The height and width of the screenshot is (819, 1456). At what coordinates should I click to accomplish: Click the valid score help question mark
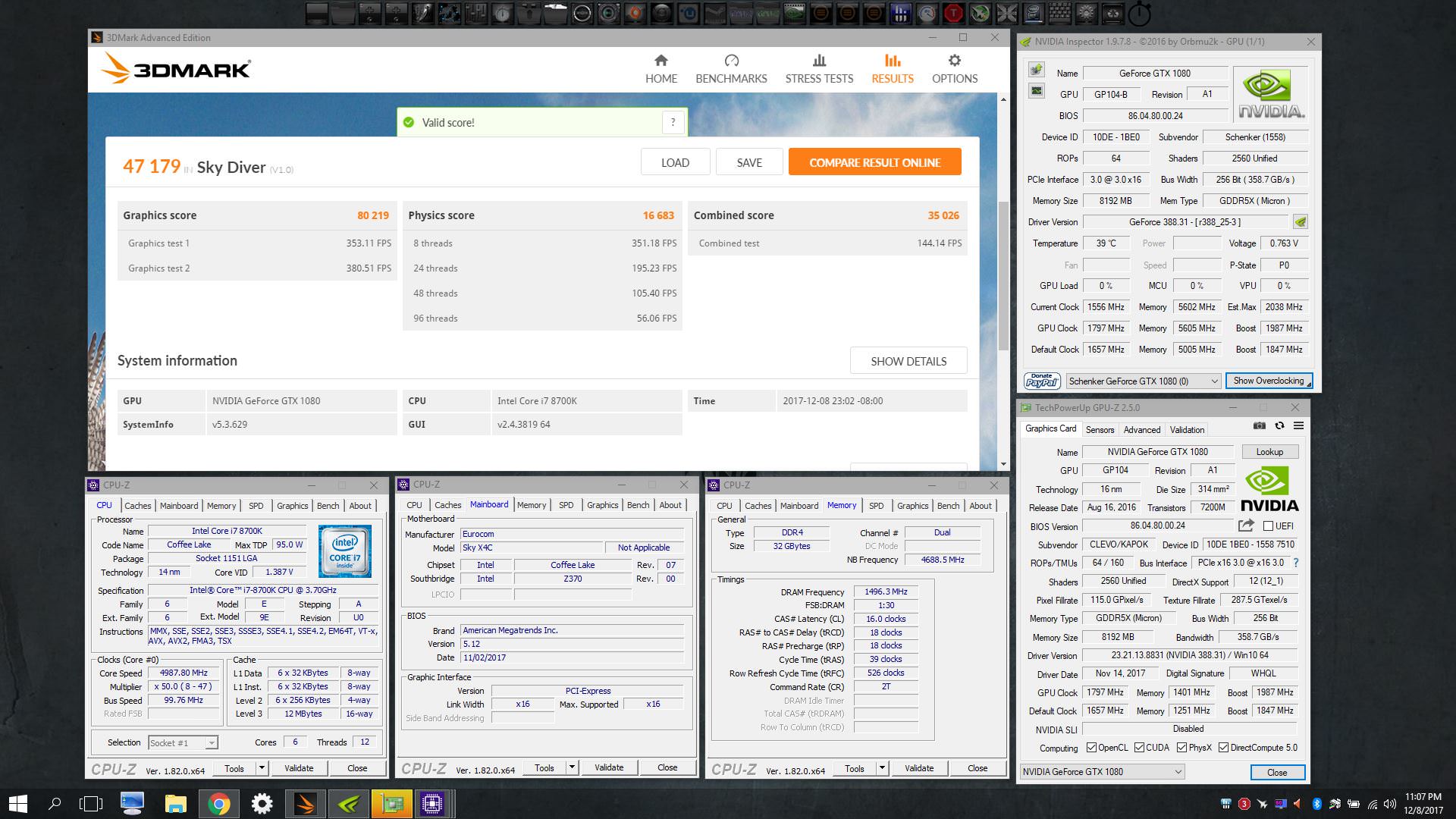[673, 122]
